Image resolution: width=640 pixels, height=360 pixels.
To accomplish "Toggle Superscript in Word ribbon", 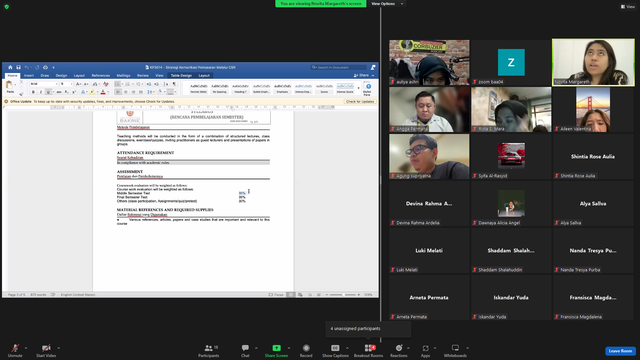I will 74,92.
